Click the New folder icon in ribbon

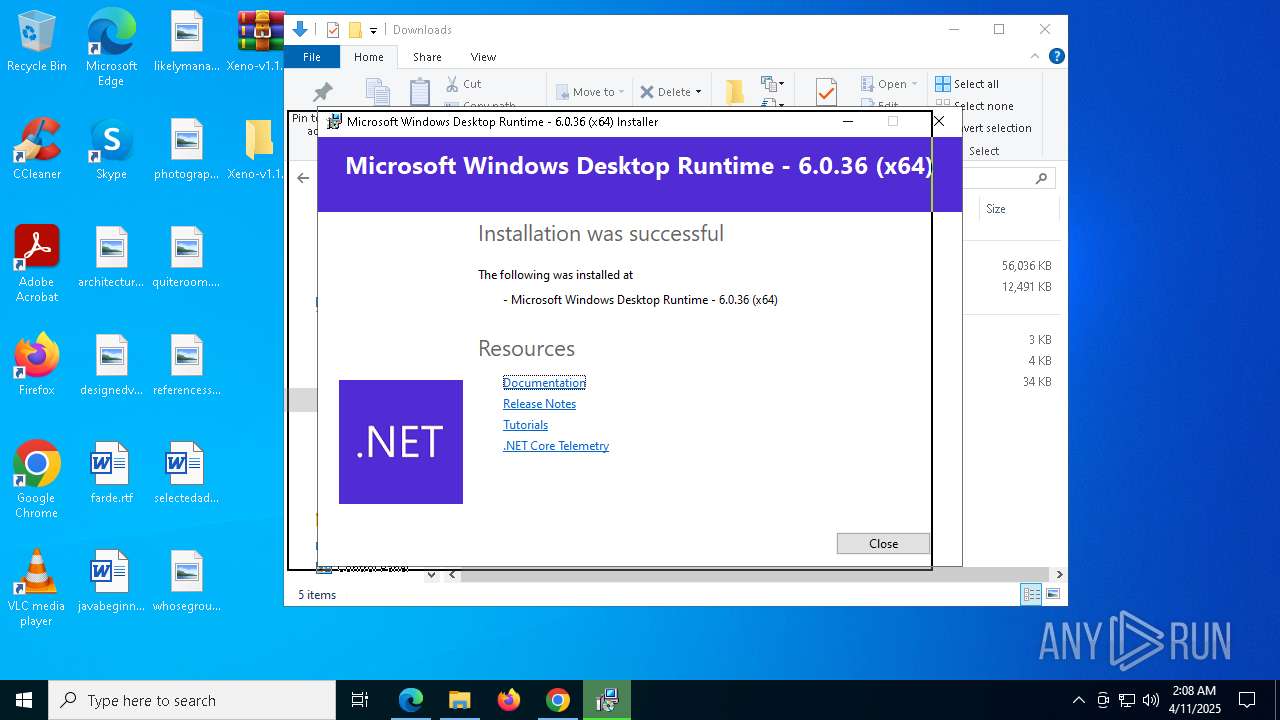(x=735, y=92)
